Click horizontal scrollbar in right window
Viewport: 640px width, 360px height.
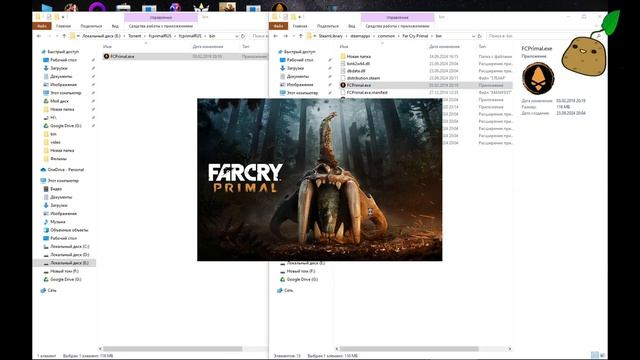tap(409, 349)
